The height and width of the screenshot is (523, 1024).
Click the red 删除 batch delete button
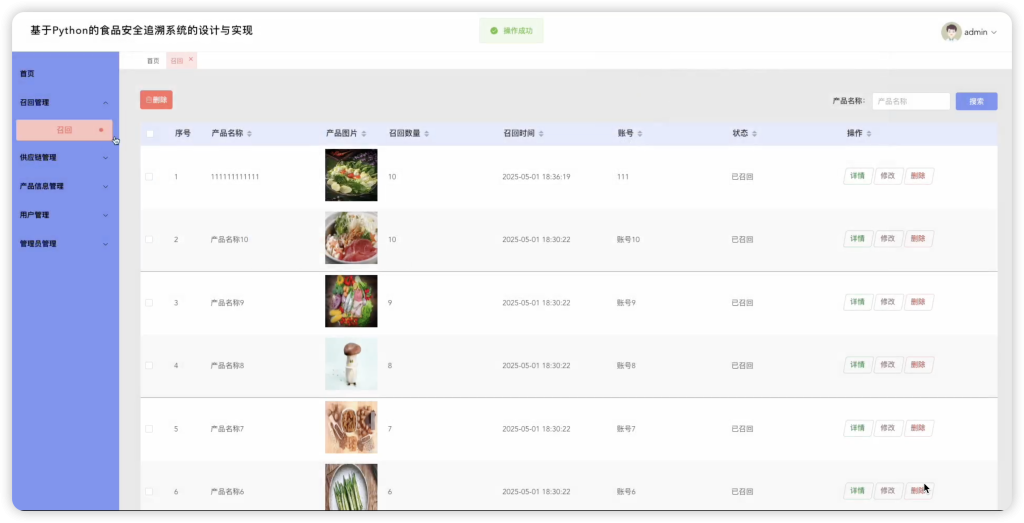pyautogui.click(x=156, y=100)
